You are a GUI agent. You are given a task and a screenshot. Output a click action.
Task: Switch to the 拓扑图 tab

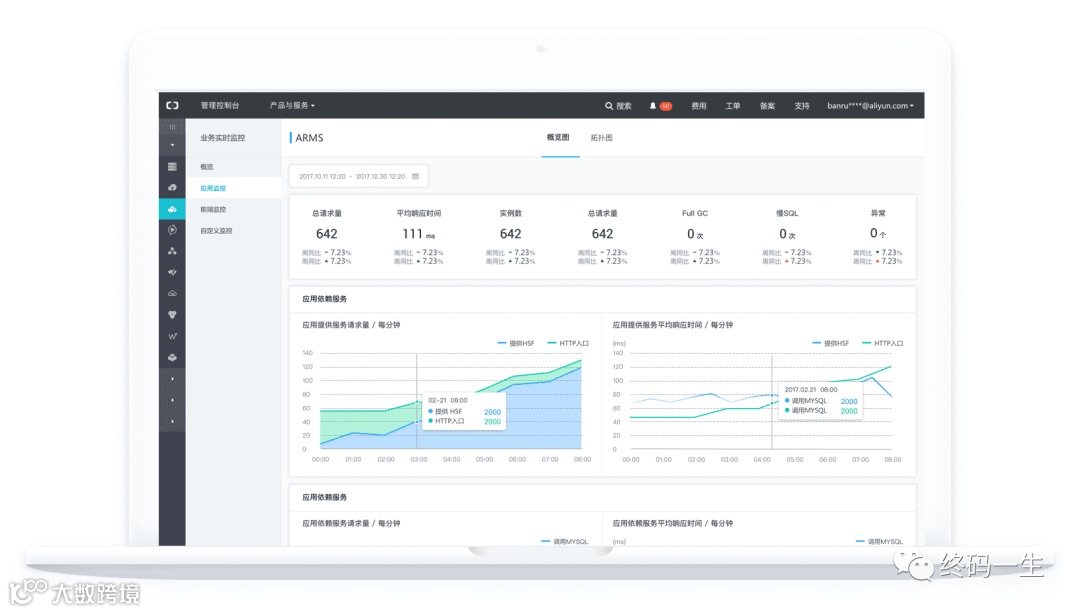601,138
